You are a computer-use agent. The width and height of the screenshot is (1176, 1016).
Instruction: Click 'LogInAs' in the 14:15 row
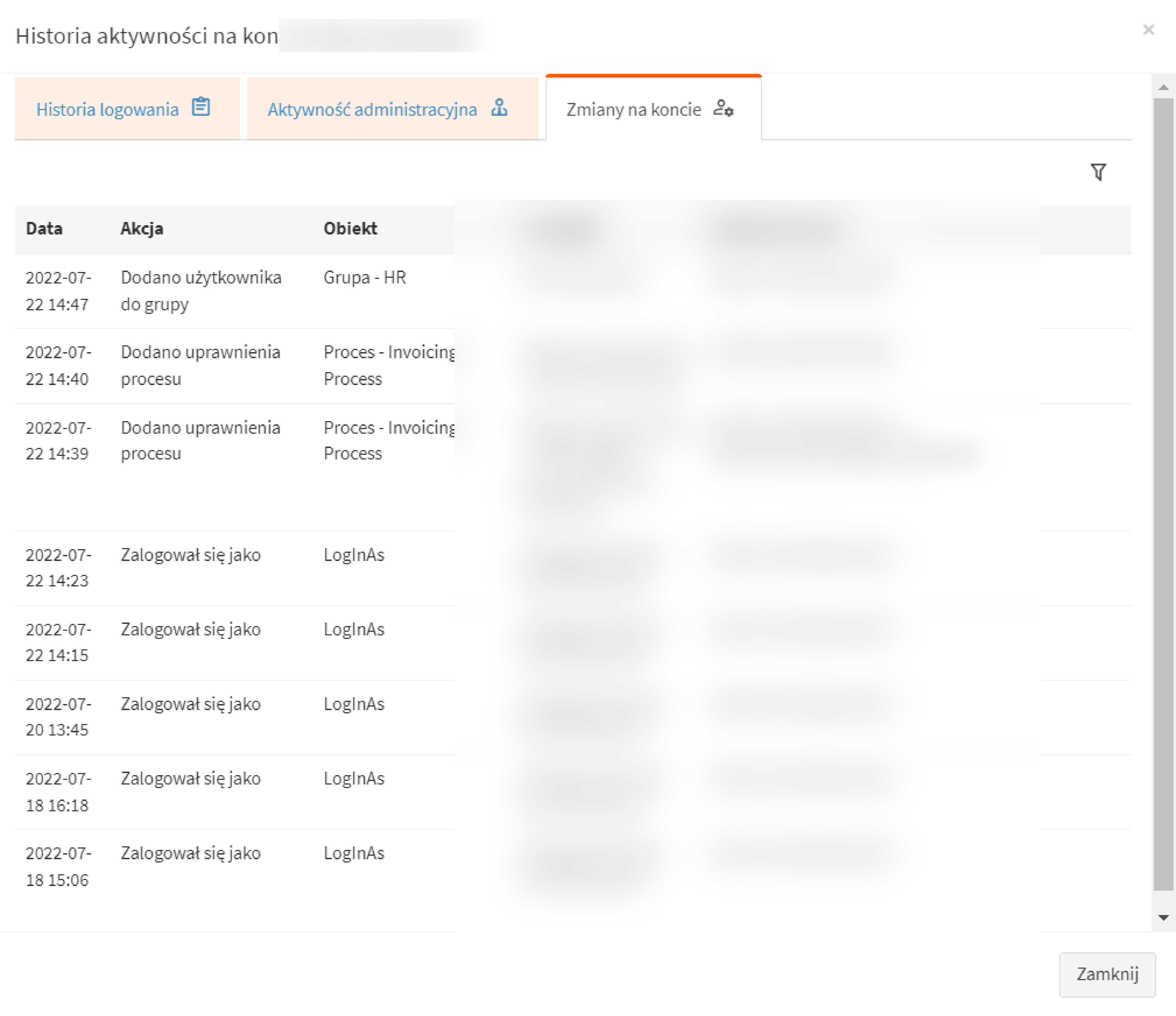click(x=354, y=630)
